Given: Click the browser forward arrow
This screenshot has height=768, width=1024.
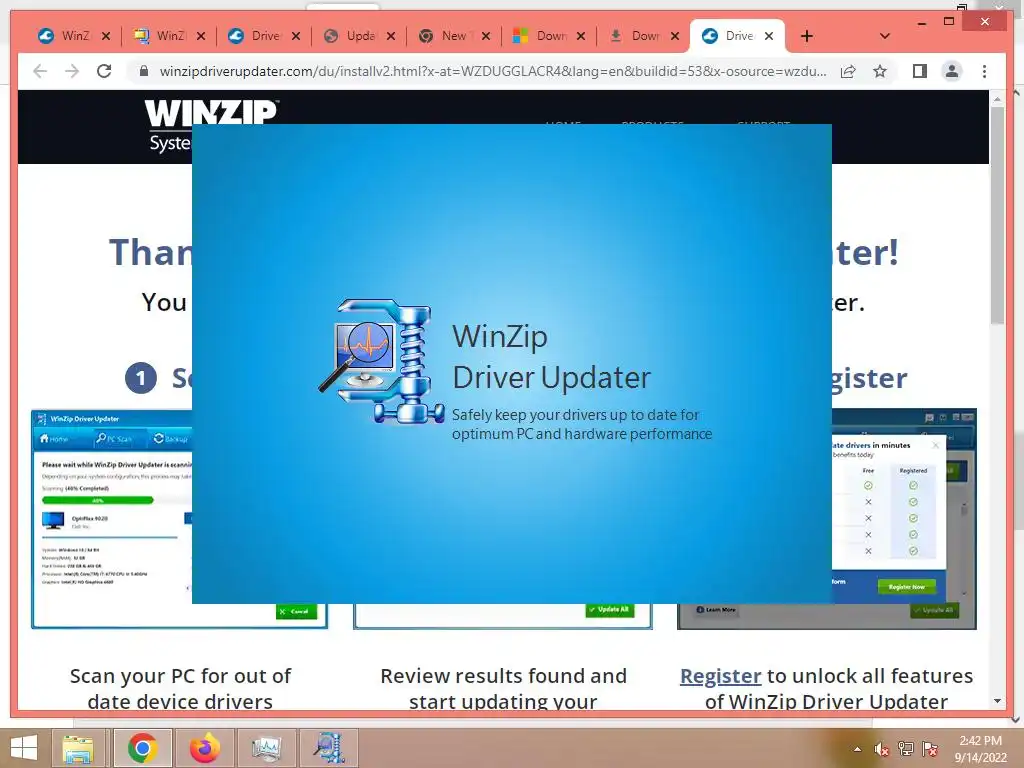Looking at the screenshot, I should 72,71.
